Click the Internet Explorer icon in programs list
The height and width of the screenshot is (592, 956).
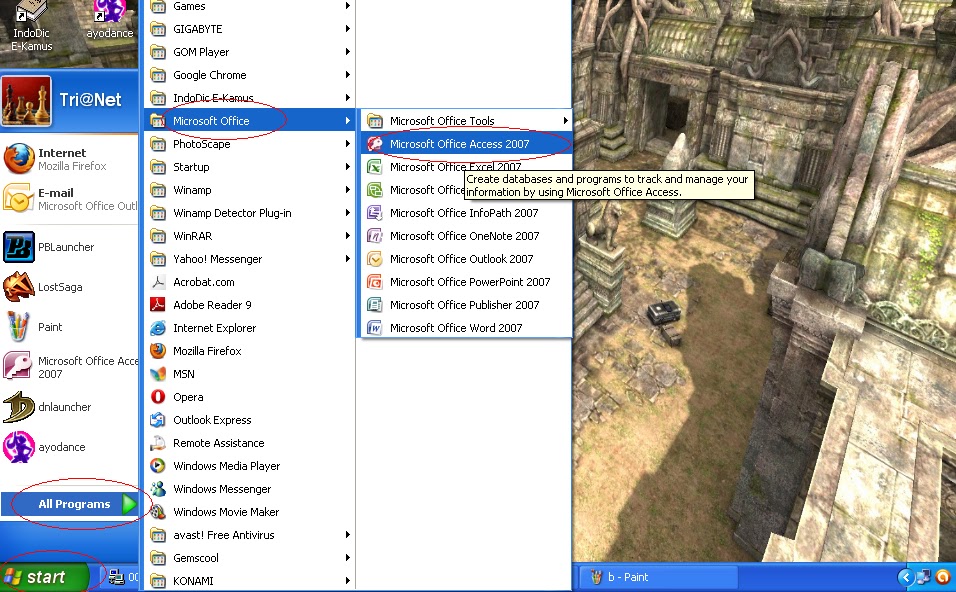(x=158, y=328)
